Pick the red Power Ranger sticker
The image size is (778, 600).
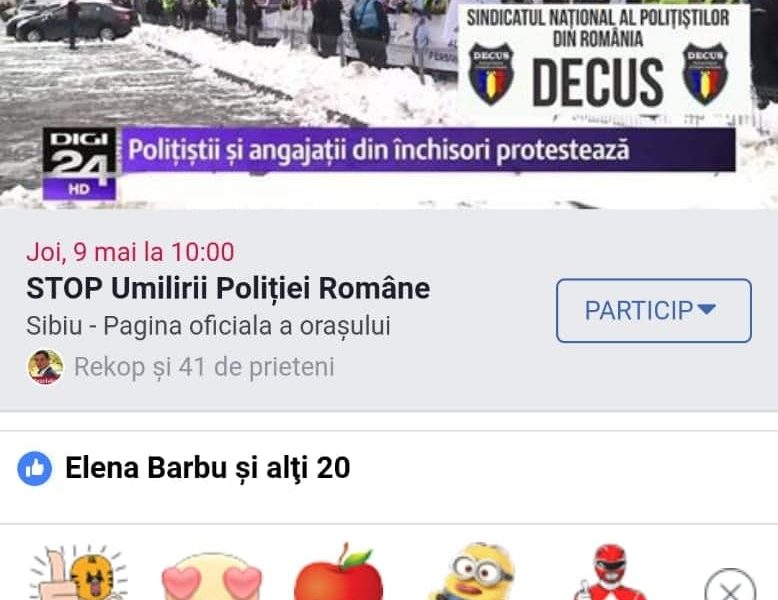610,572
